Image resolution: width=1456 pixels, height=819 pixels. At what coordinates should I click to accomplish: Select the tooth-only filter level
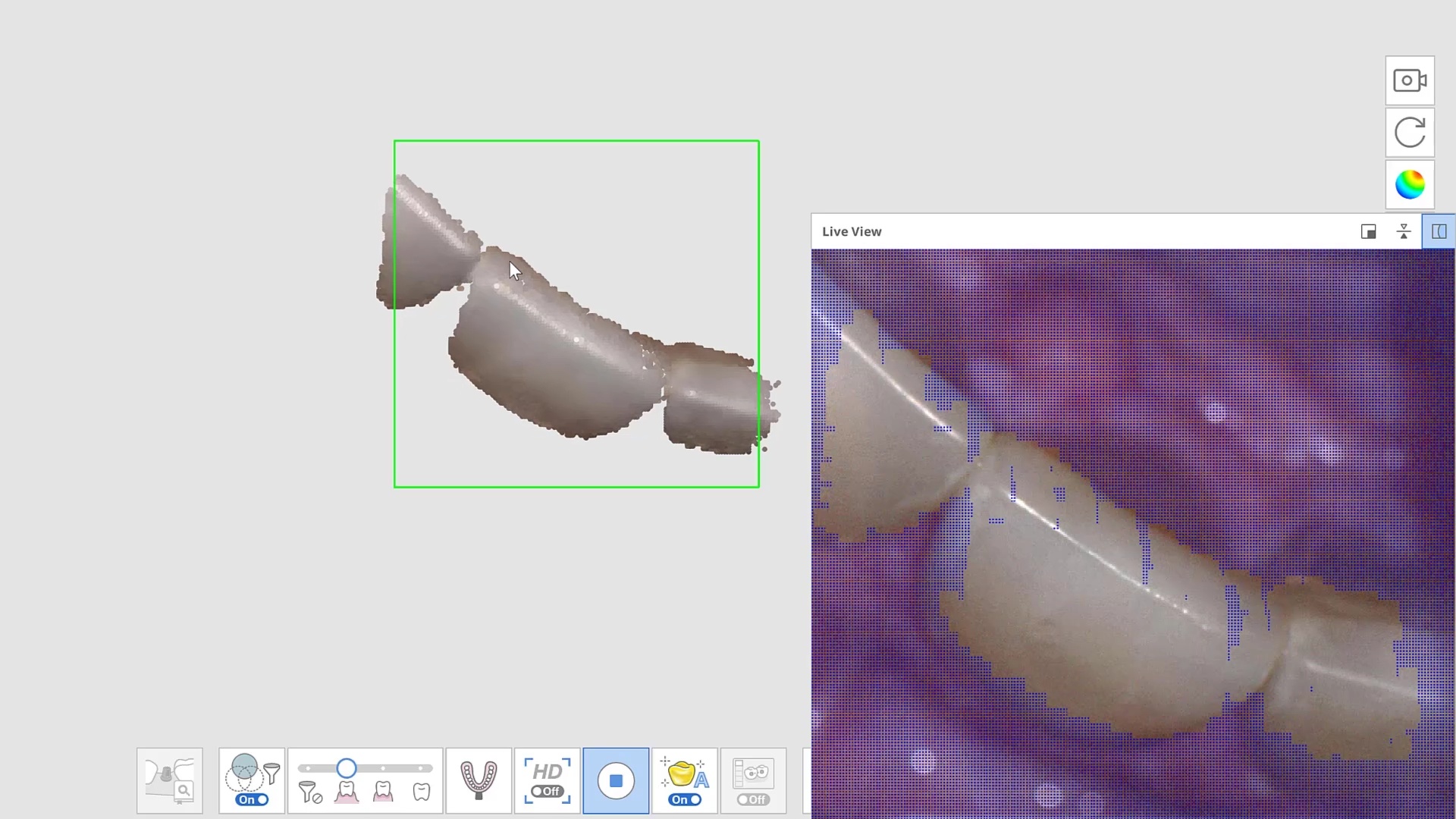[x=421, y=792]
